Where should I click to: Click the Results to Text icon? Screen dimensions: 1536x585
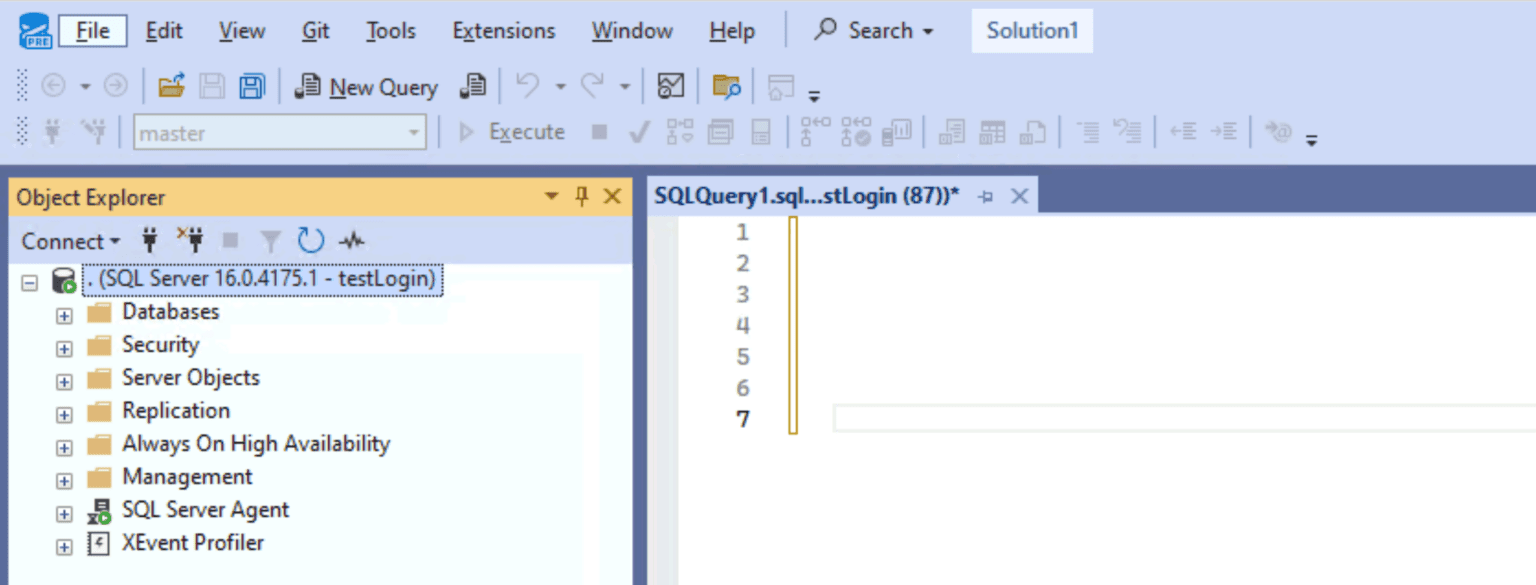tap(953, 131)
